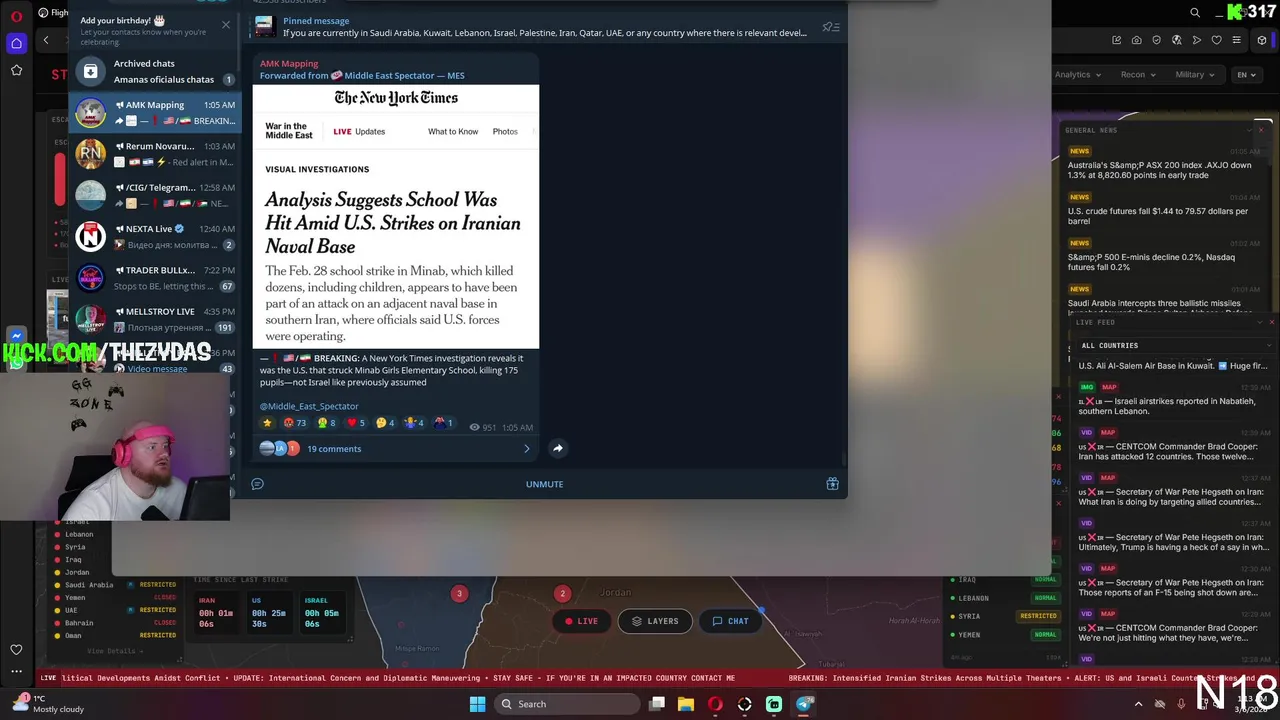Image resolution: width=1280 pixels, height=720 pixels.
Task: Open the TRADER BULLx chat
Action: tap(155, 278)
